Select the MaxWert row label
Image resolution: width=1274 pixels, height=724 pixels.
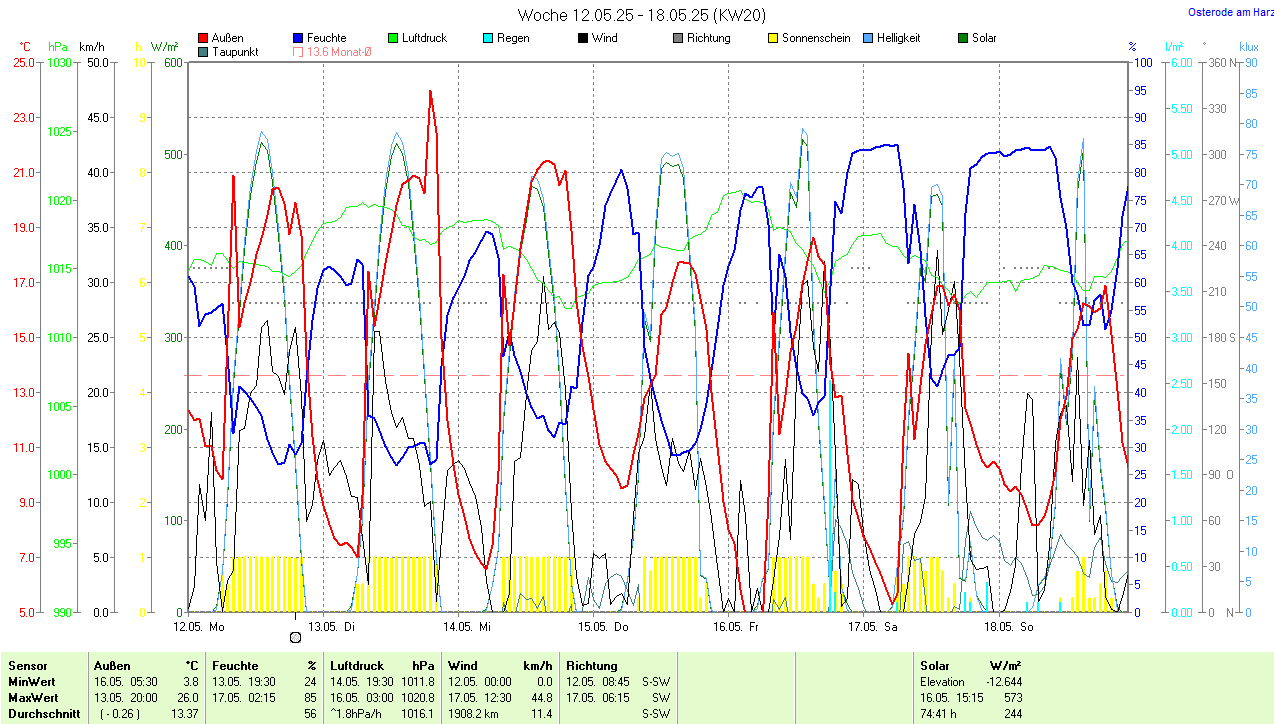point(33,698)
